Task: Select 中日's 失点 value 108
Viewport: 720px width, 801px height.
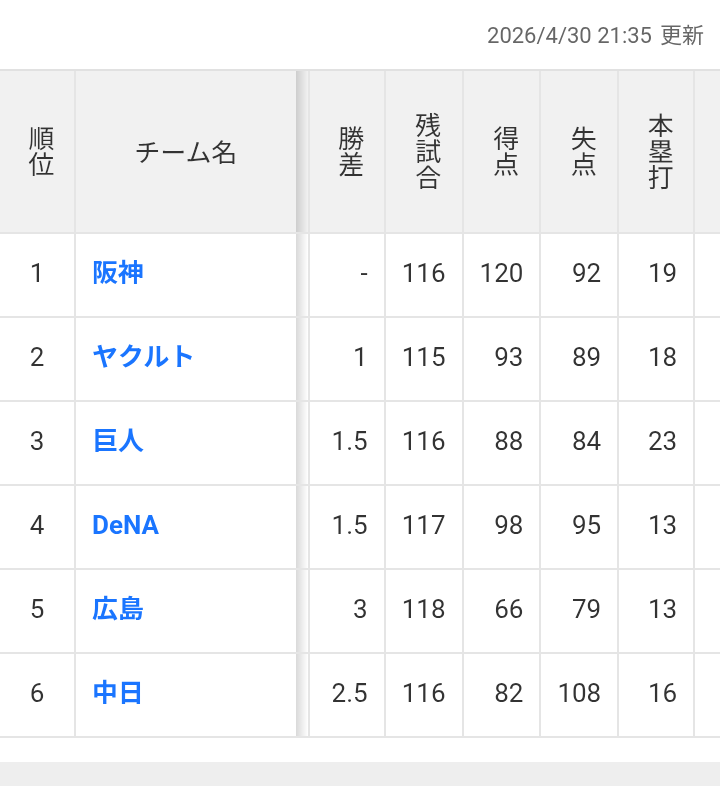Action: pos(579,693)
